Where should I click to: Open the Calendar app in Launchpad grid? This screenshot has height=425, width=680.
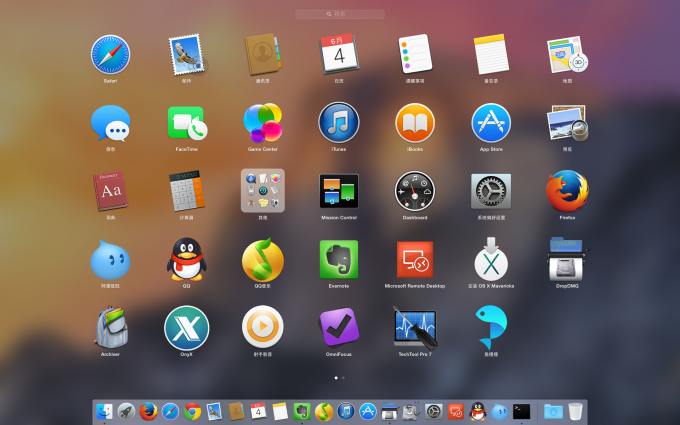pyautogui.click(x=339, y=54)
